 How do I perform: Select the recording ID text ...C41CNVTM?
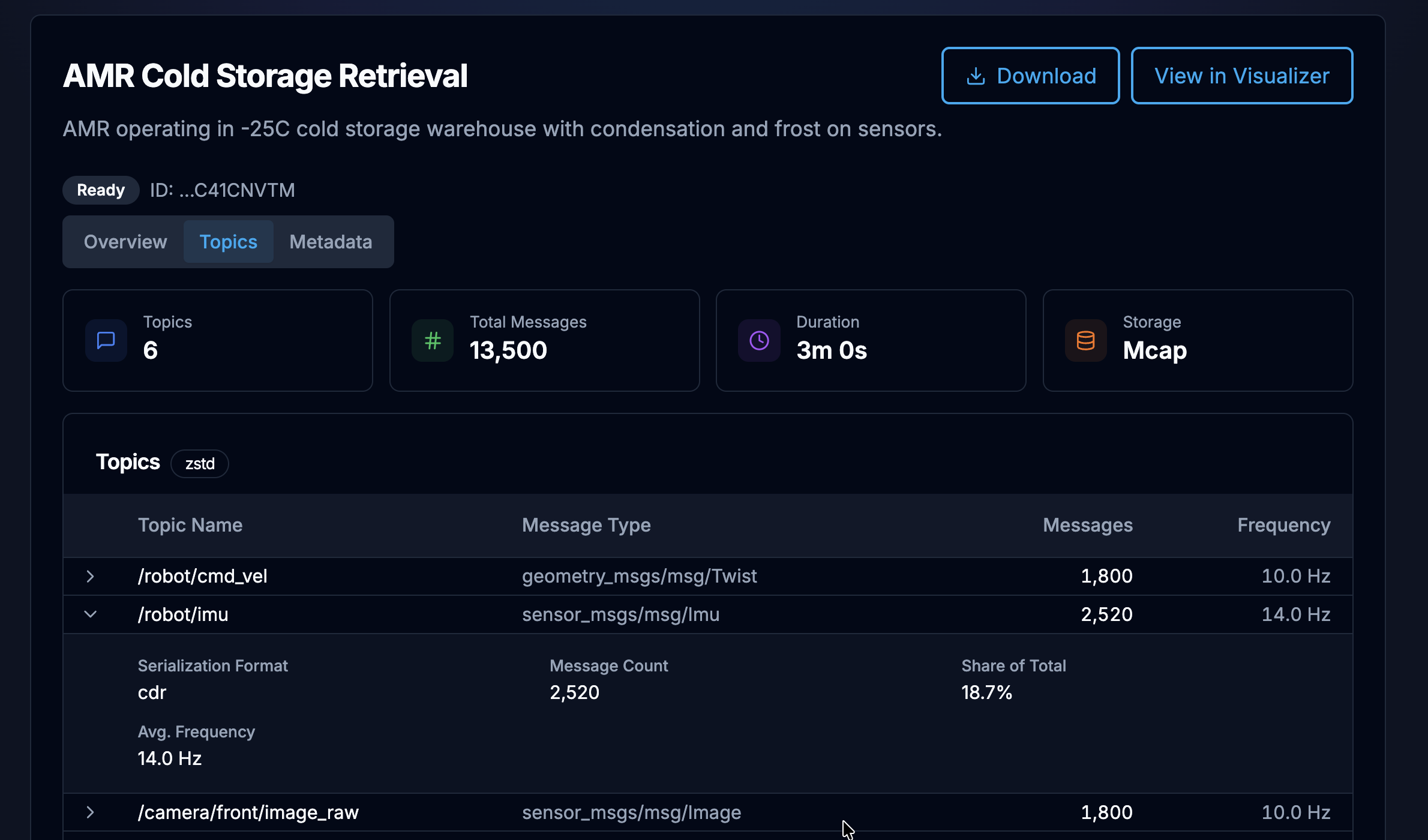(222, 190)
